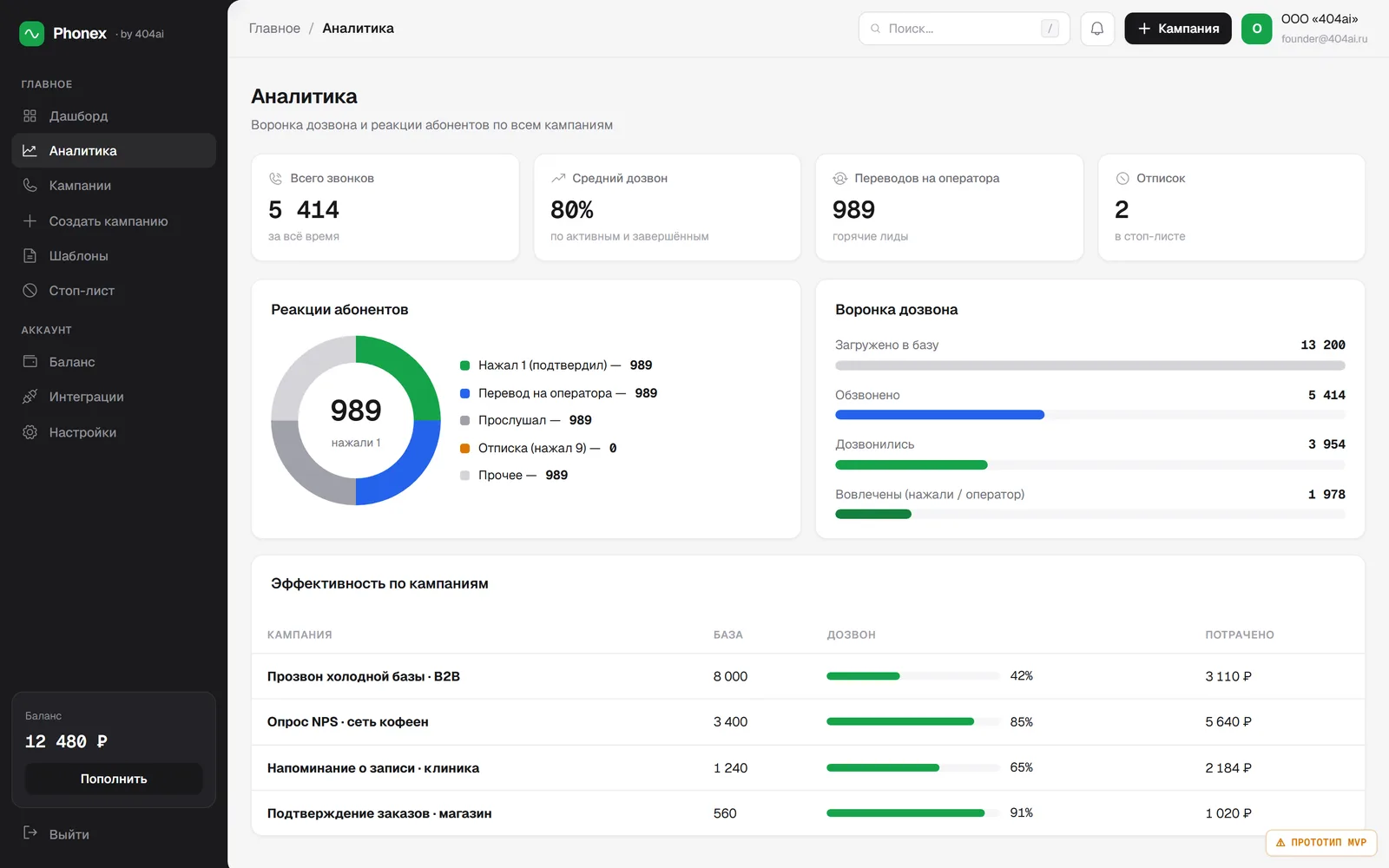
Task: Open row Опрос NPS · сеть кофеен
Action: (807, 721)
